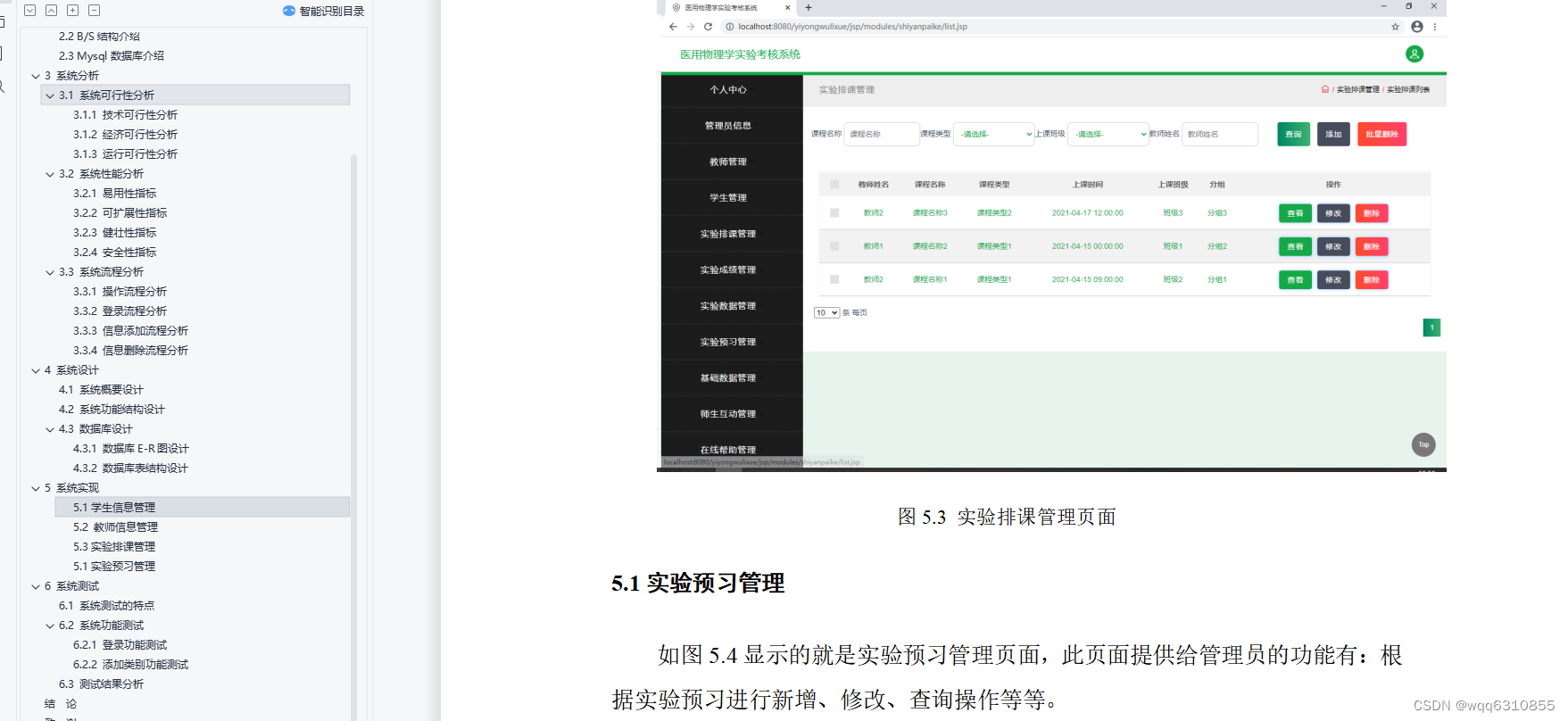Click the green 查询 search button
The width and height of the screenshot is (1568, 721).
(1293, 134)
